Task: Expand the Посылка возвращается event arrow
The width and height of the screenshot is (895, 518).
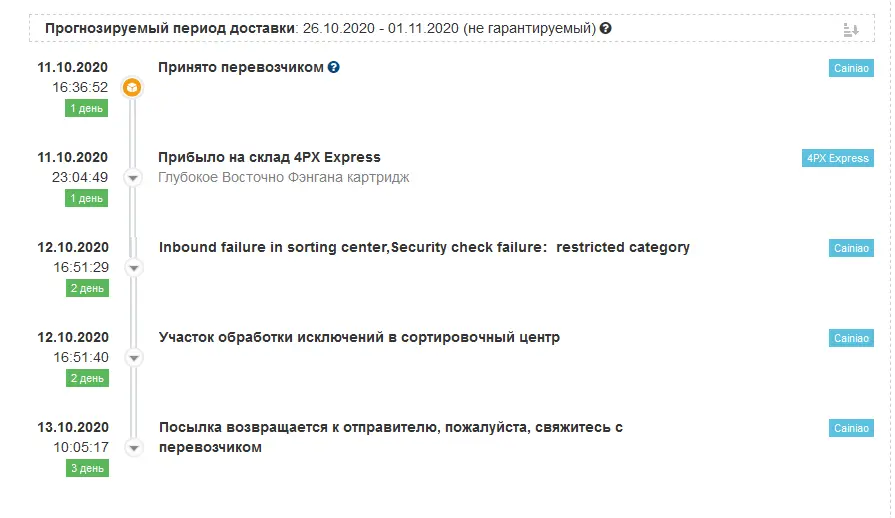Action: 134,448
